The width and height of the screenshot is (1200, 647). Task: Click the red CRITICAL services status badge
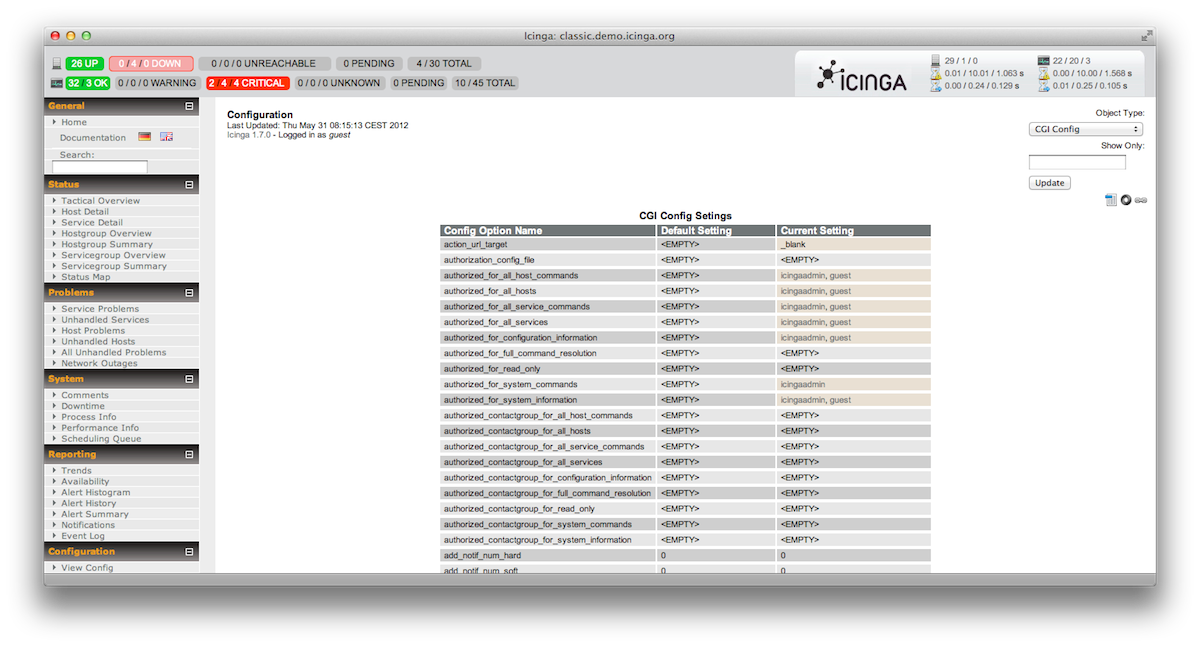pos(247,83)
